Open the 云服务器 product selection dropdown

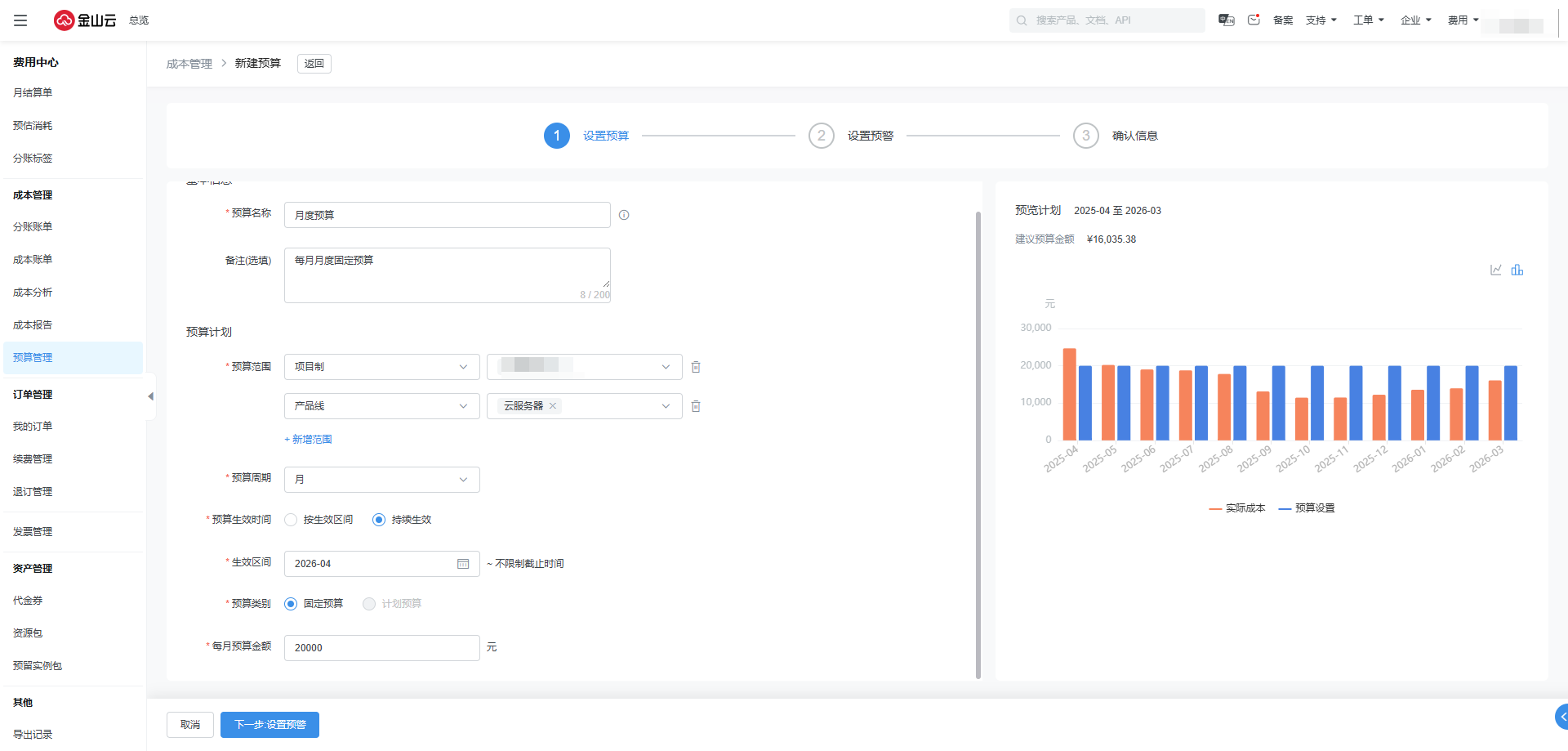585,406
